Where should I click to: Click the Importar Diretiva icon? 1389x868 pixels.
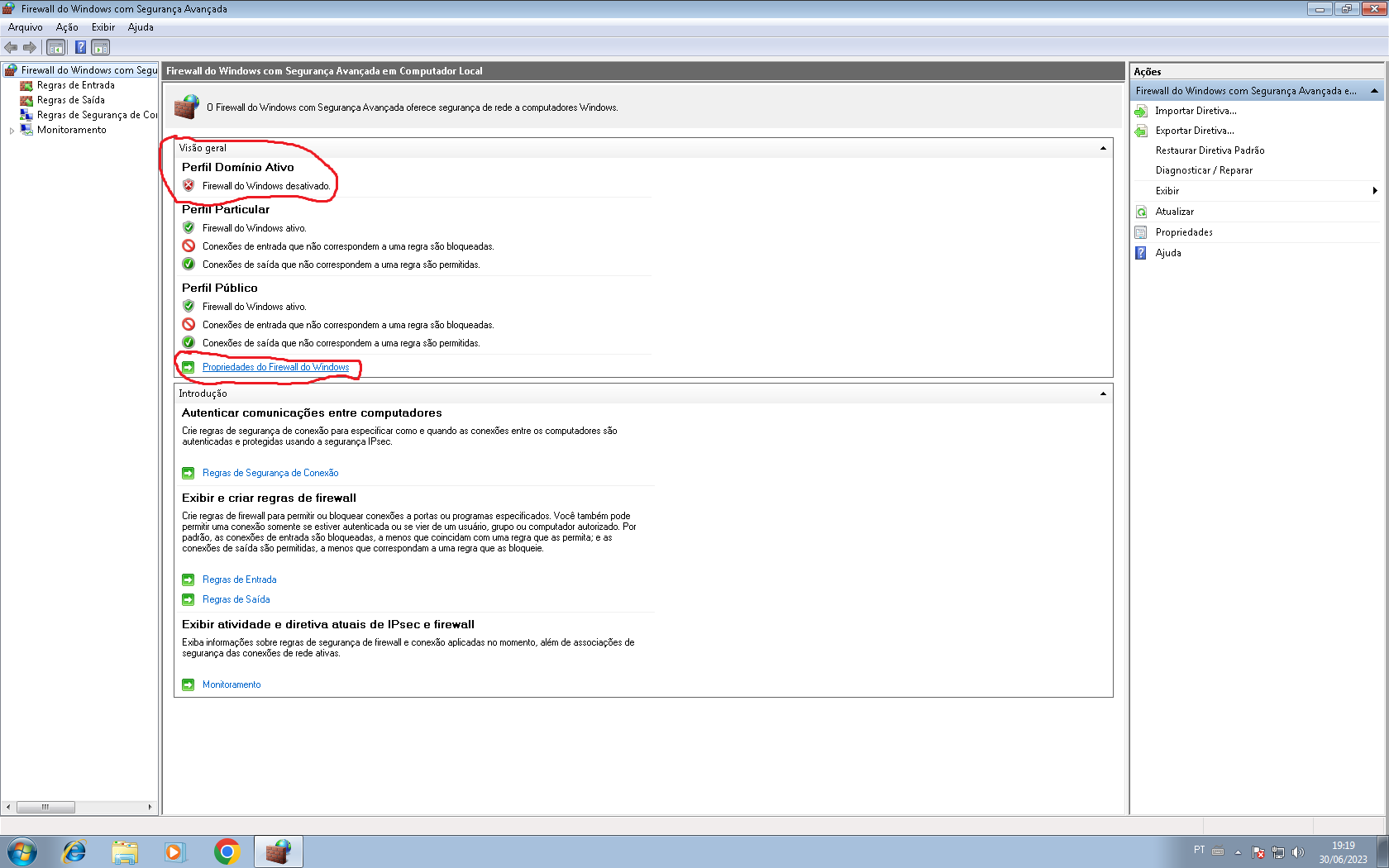[x=1141, y=111]
